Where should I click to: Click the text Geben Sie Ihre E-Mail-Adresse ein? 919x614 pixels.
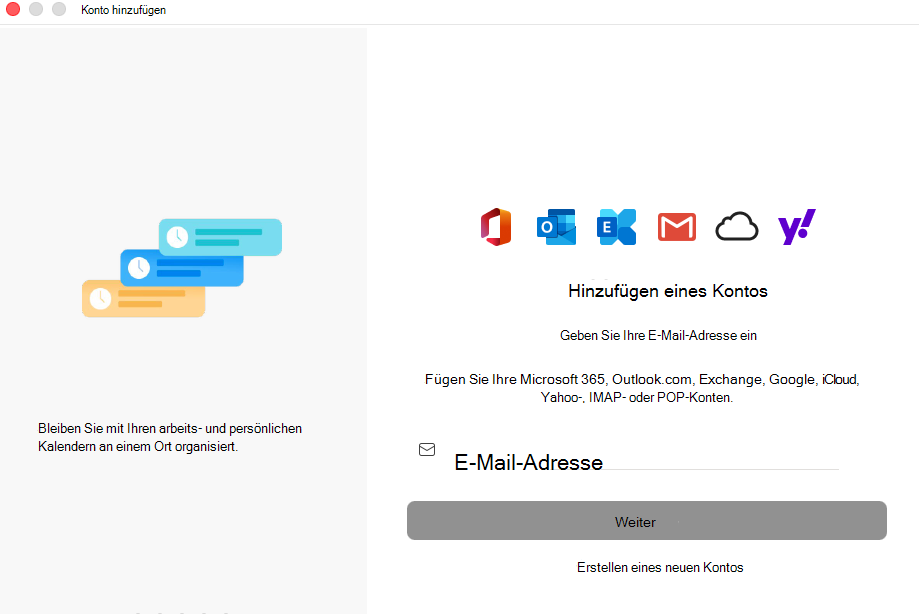[x=658, y=335]
